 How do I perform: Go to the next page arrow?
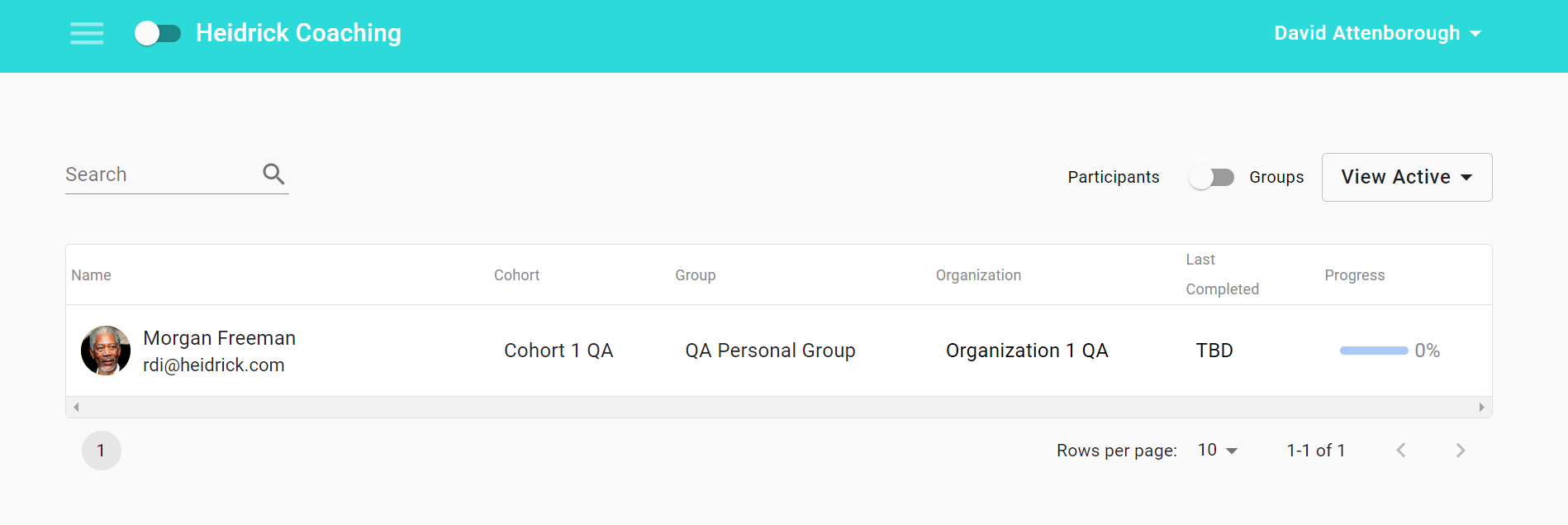[1461, 451]
